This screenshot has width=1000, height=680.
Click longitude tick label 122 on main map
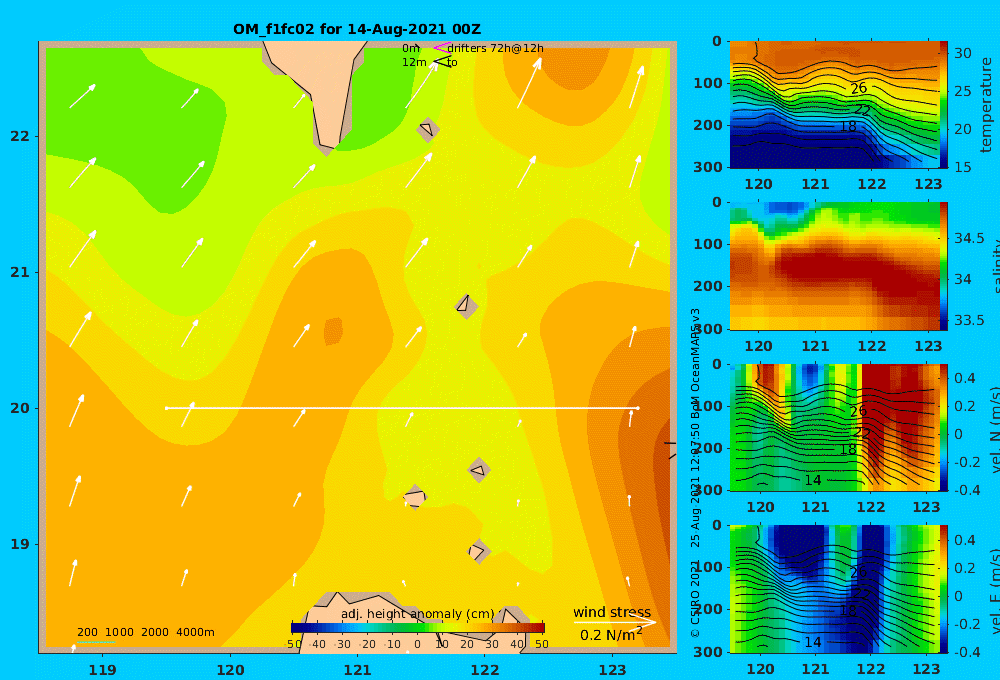[x=485, y=670]
